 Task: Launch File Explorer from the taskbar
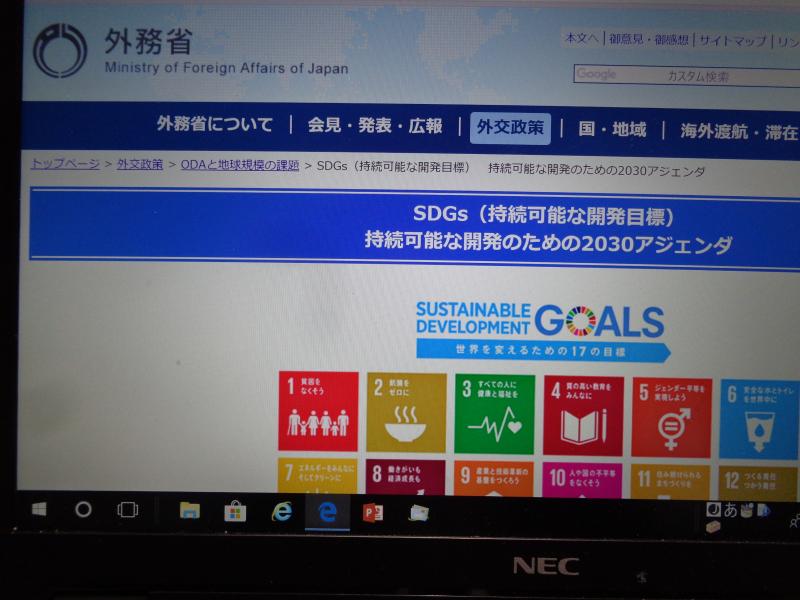tap(190, 510)
